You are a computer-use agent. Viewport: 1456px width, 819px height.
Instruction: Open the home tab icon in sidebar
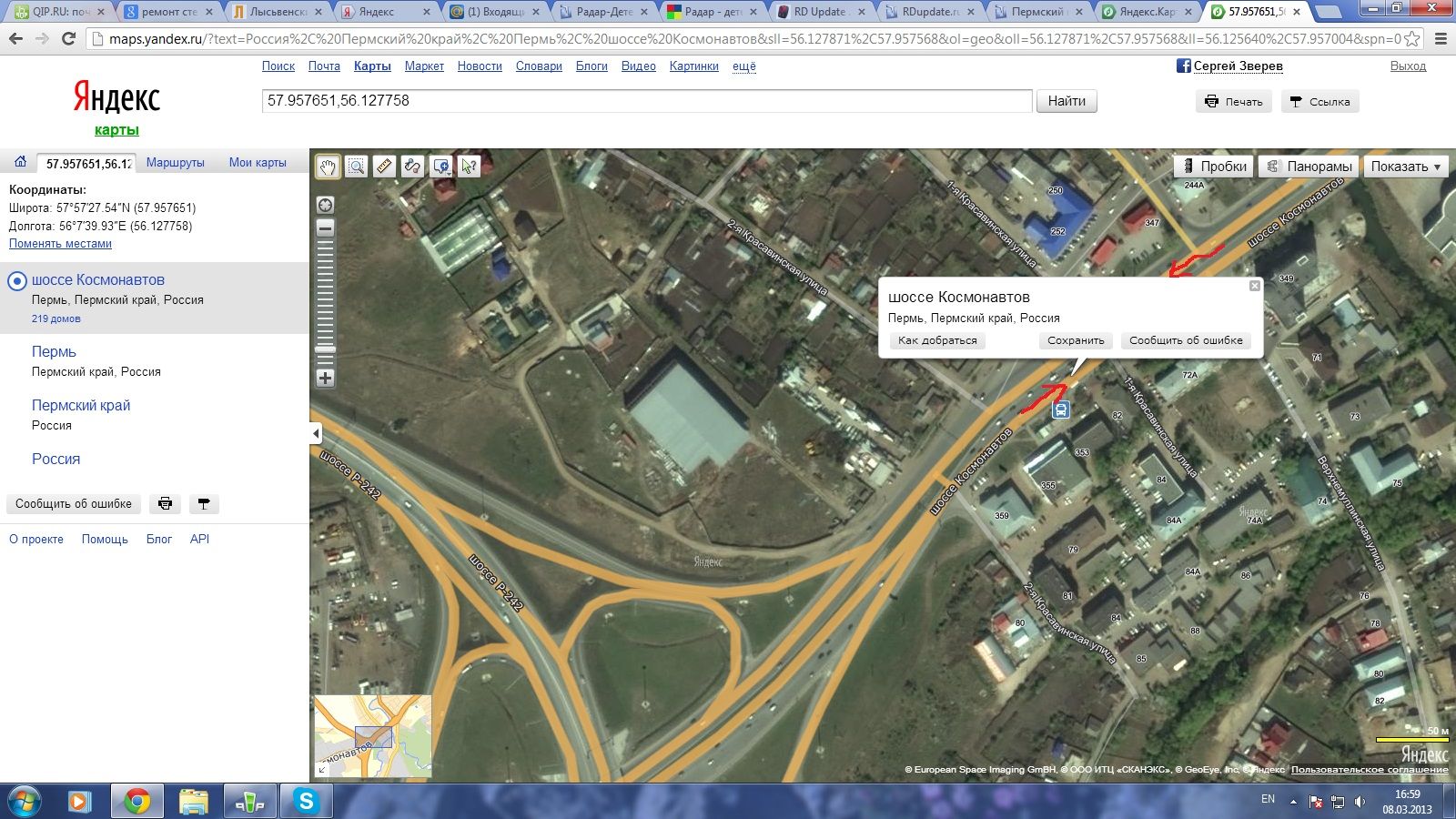pos(20,162)
